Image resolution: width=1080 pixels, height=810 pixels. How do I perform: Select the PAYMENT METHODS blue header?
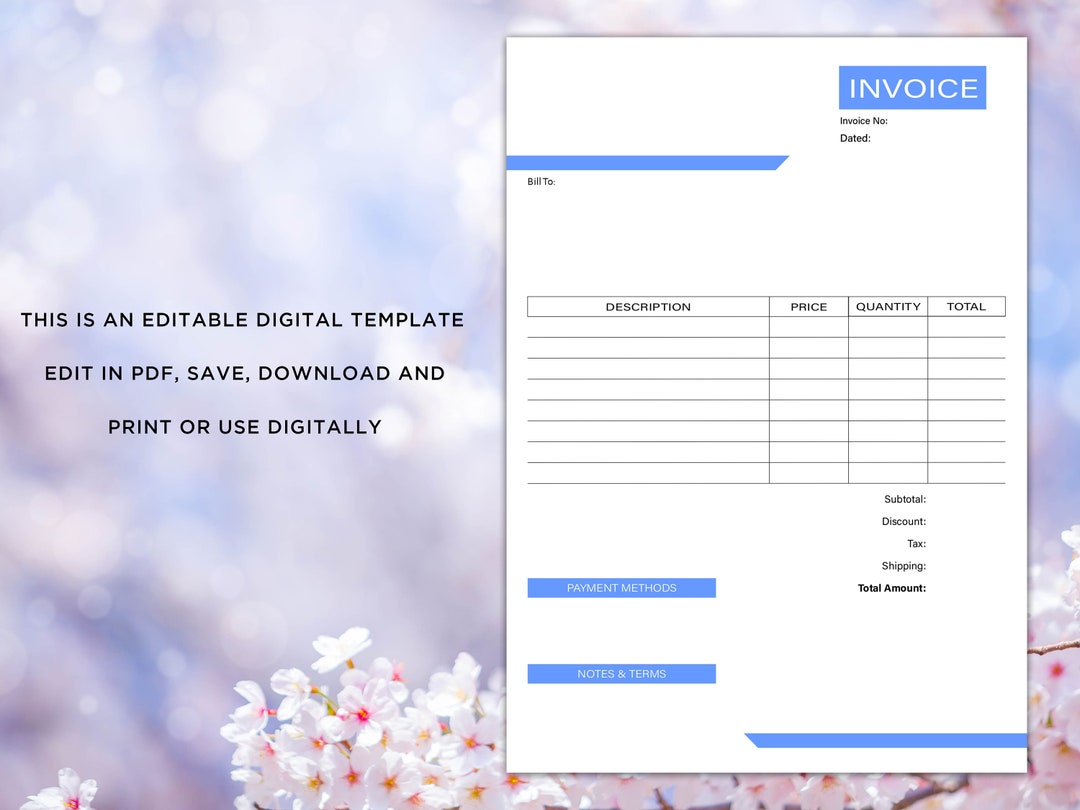(621, 588)
